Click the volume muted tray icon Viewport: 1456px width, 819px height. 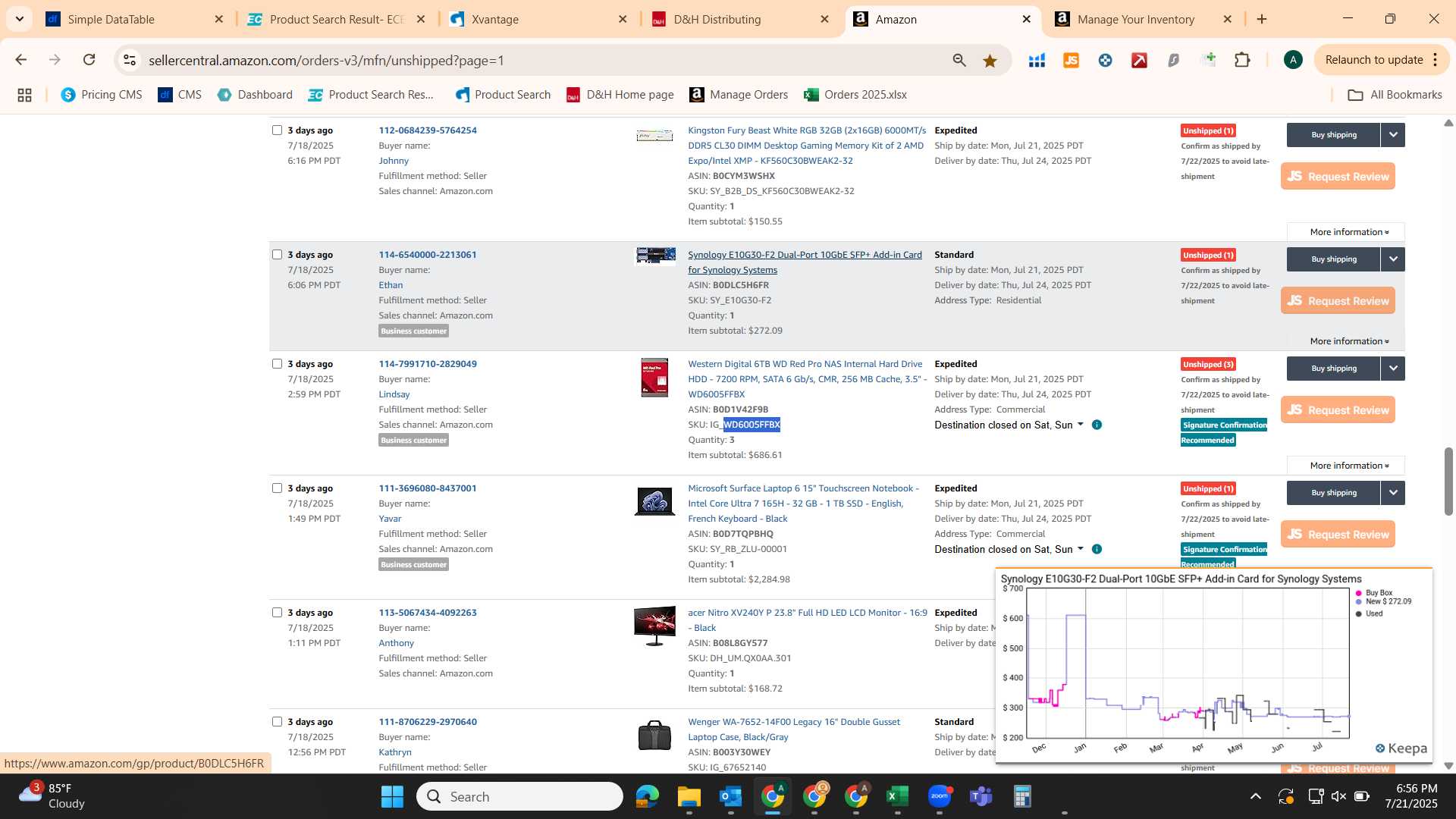coord(1338,796)
